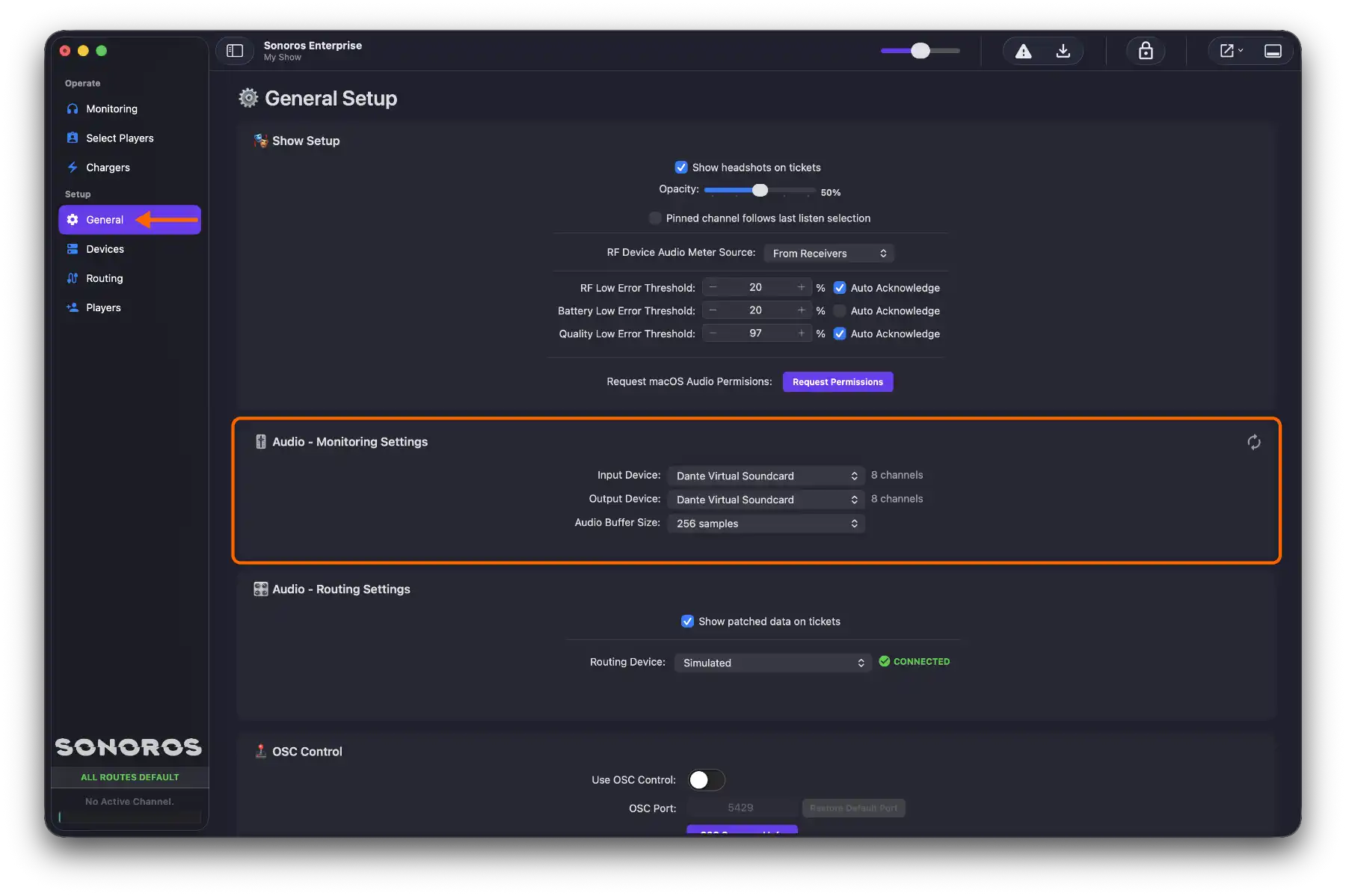
Task: Increase Battery Low Error Threshold
Action: point(801,310)
